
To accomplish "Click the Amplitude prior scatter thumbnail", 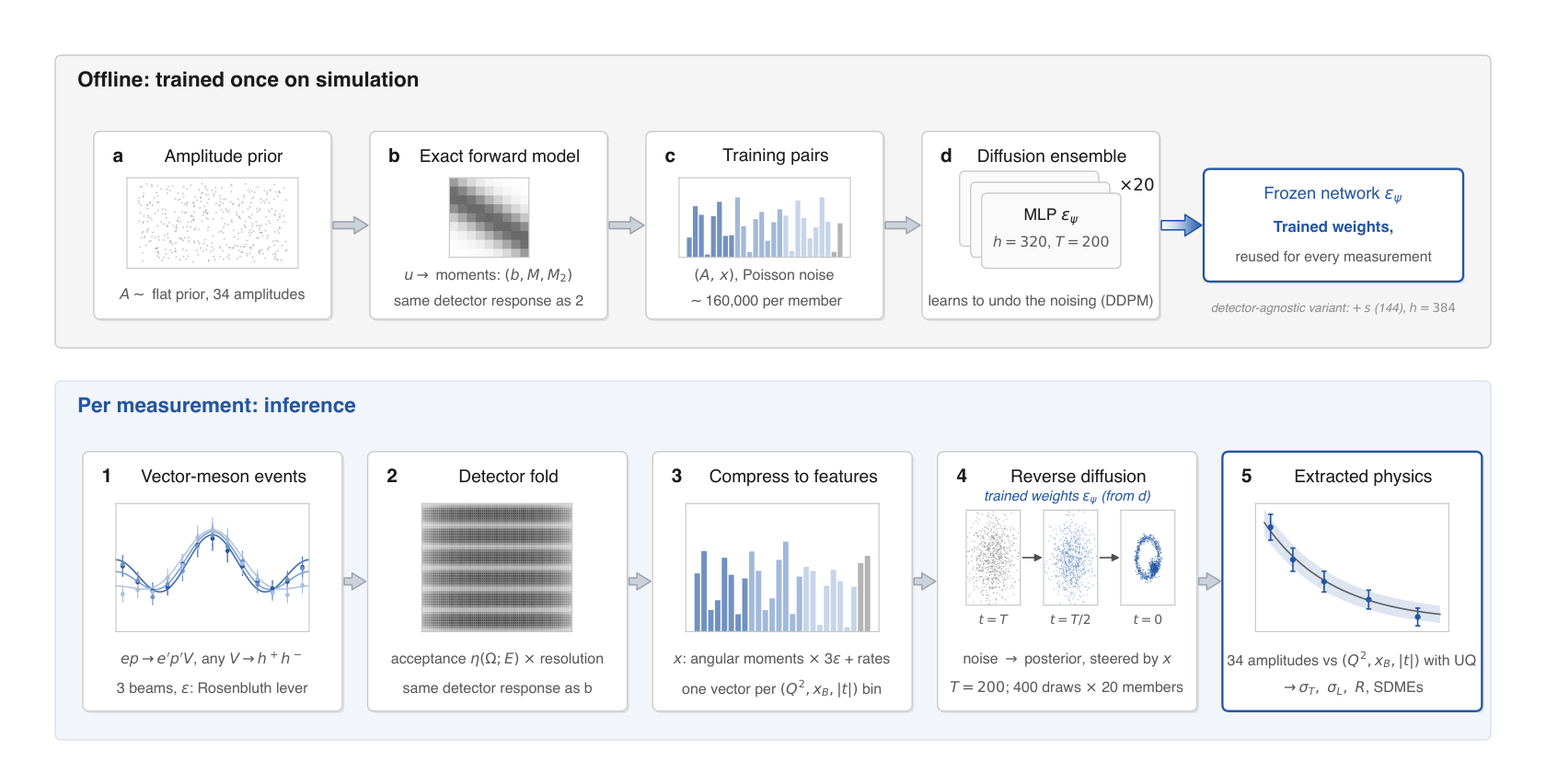I will pyautogui.click(x=213, y=223).
